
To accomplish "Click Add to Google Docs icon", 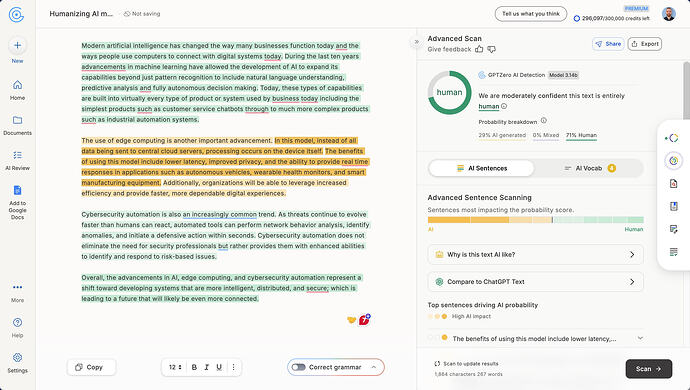I will click(17, 190).
